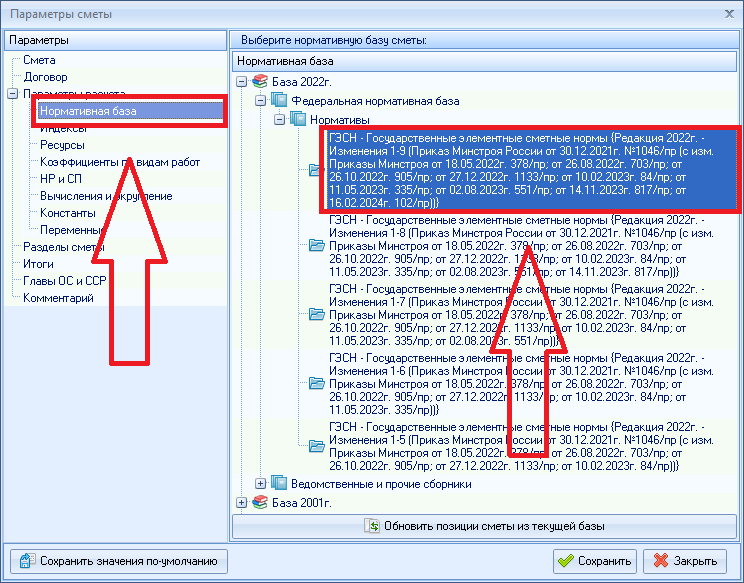Click the folder icon of ГЭСН Изменения 1-5

point(316,445)
